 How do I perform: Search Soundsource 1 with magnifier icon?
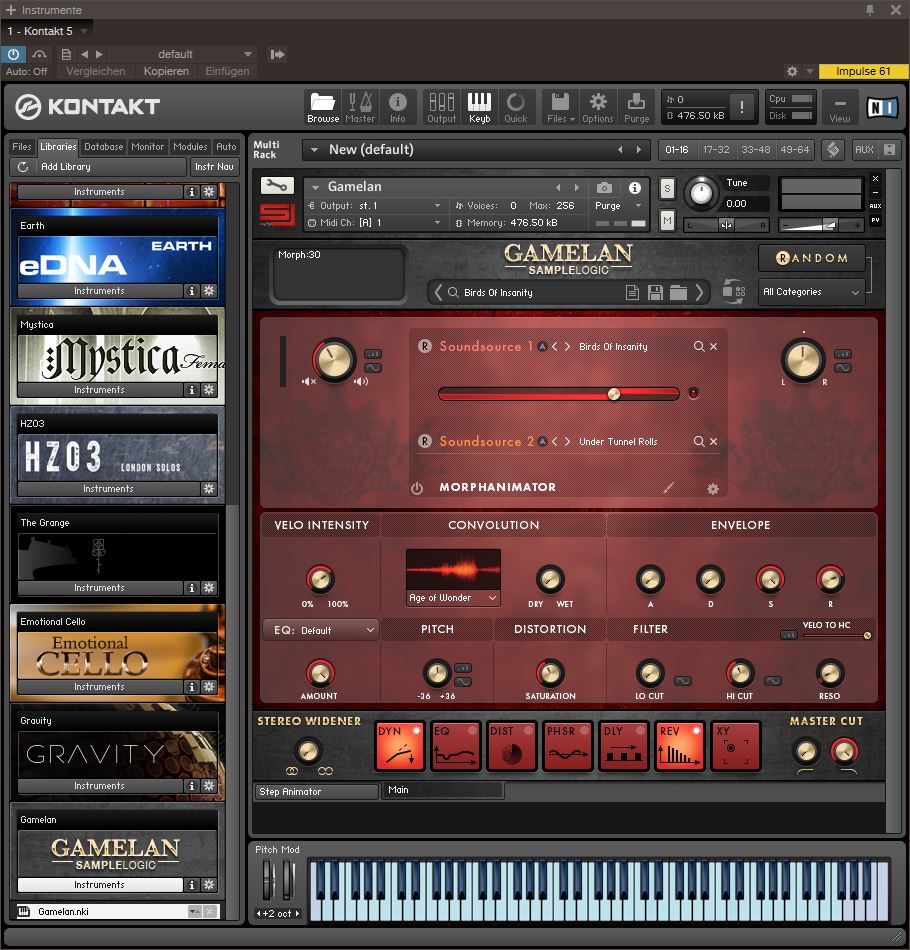699,347
